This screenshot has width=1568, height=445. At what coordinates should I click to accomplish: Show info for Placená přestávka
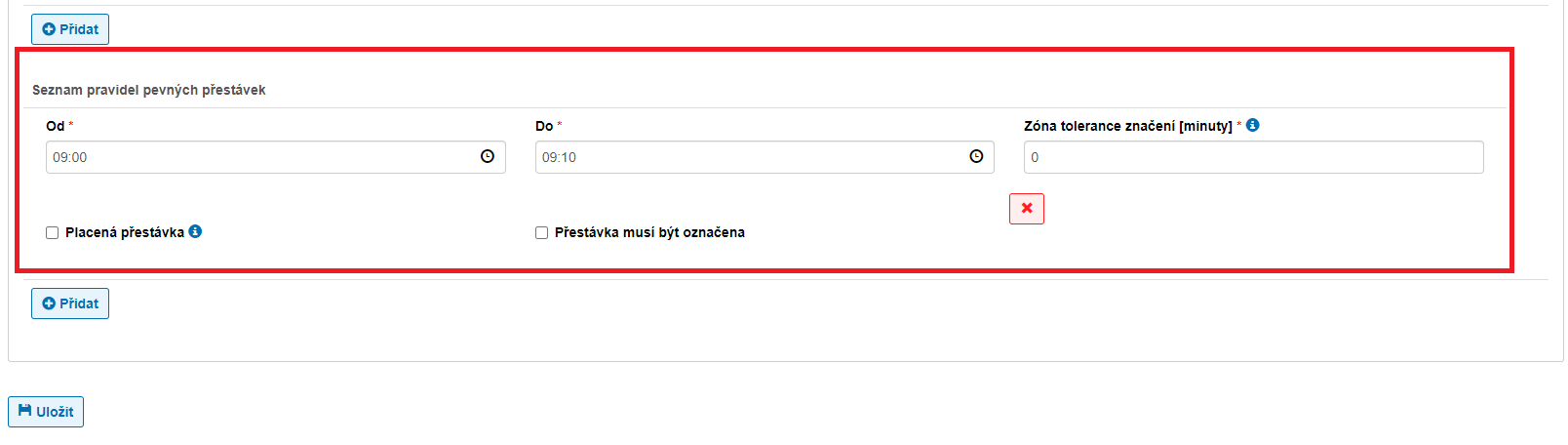(195, 231)
